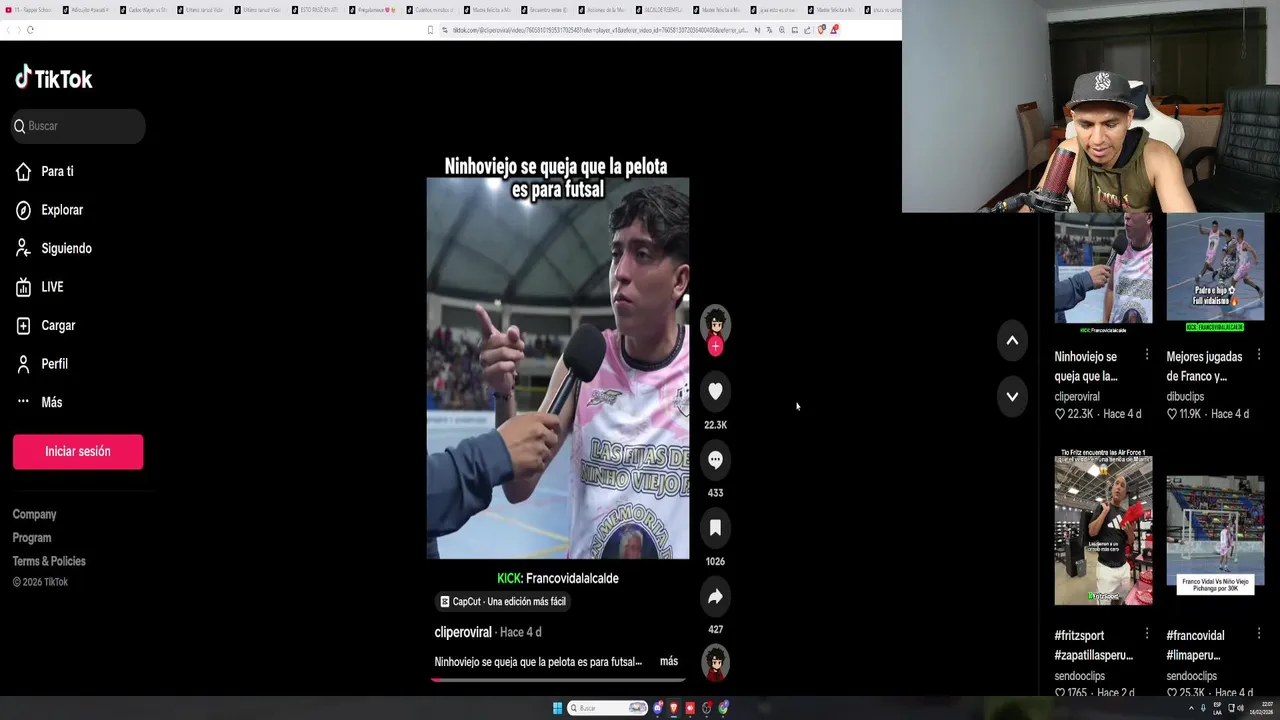Open the #fritzsport zapatillasperu thumbnail

[x=1103, y=528]
